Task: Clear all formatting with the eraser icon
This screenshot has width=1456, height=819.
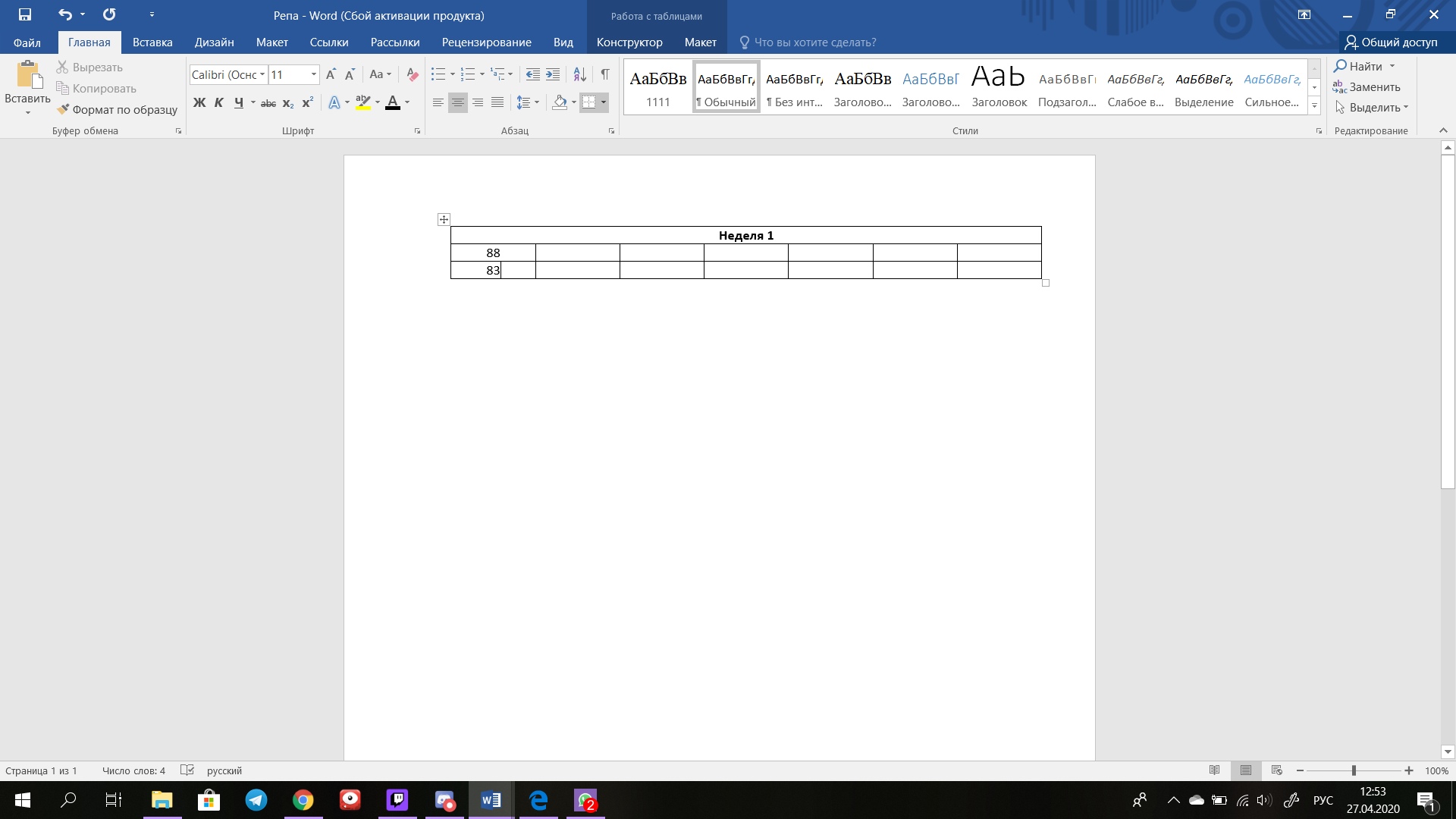Action: tap(413, 74)
